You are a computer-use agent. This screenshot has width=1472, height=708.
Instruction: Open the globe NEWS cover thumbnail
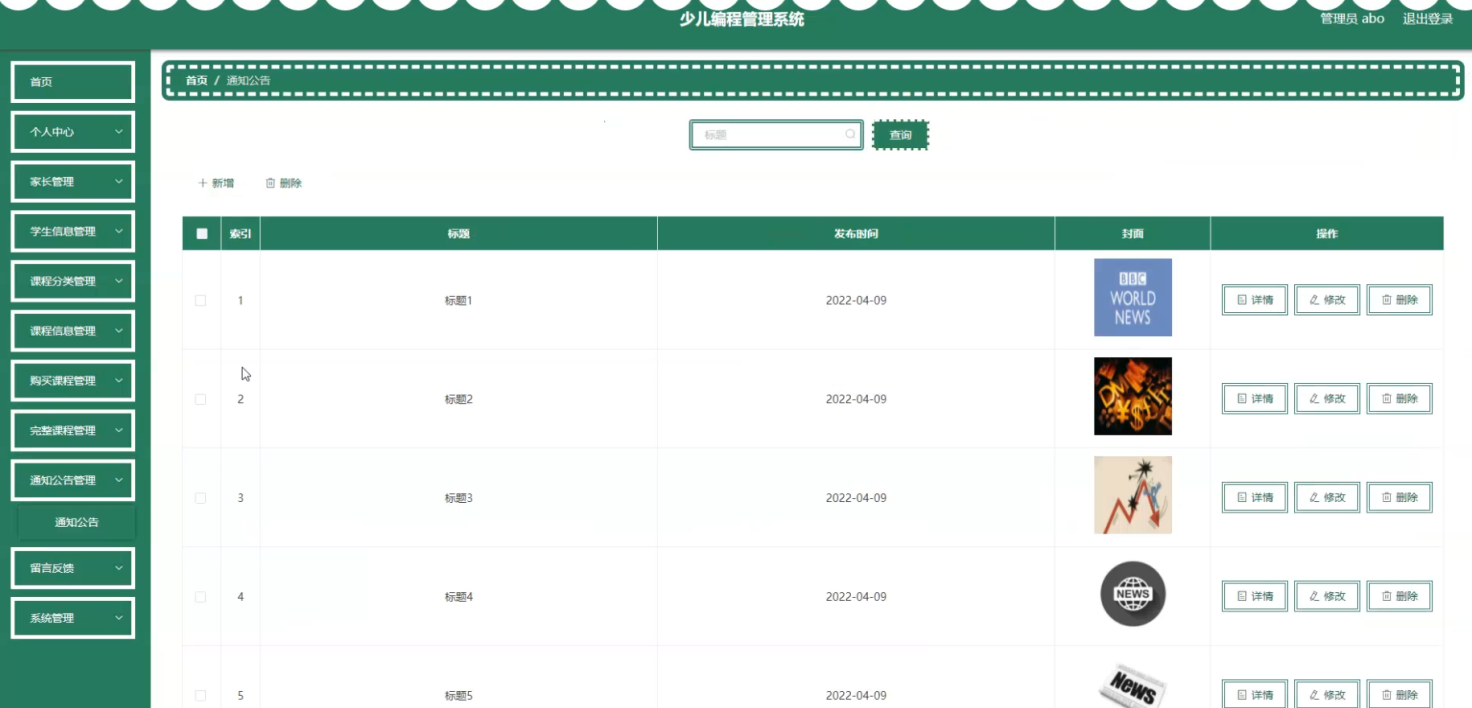1133,594
